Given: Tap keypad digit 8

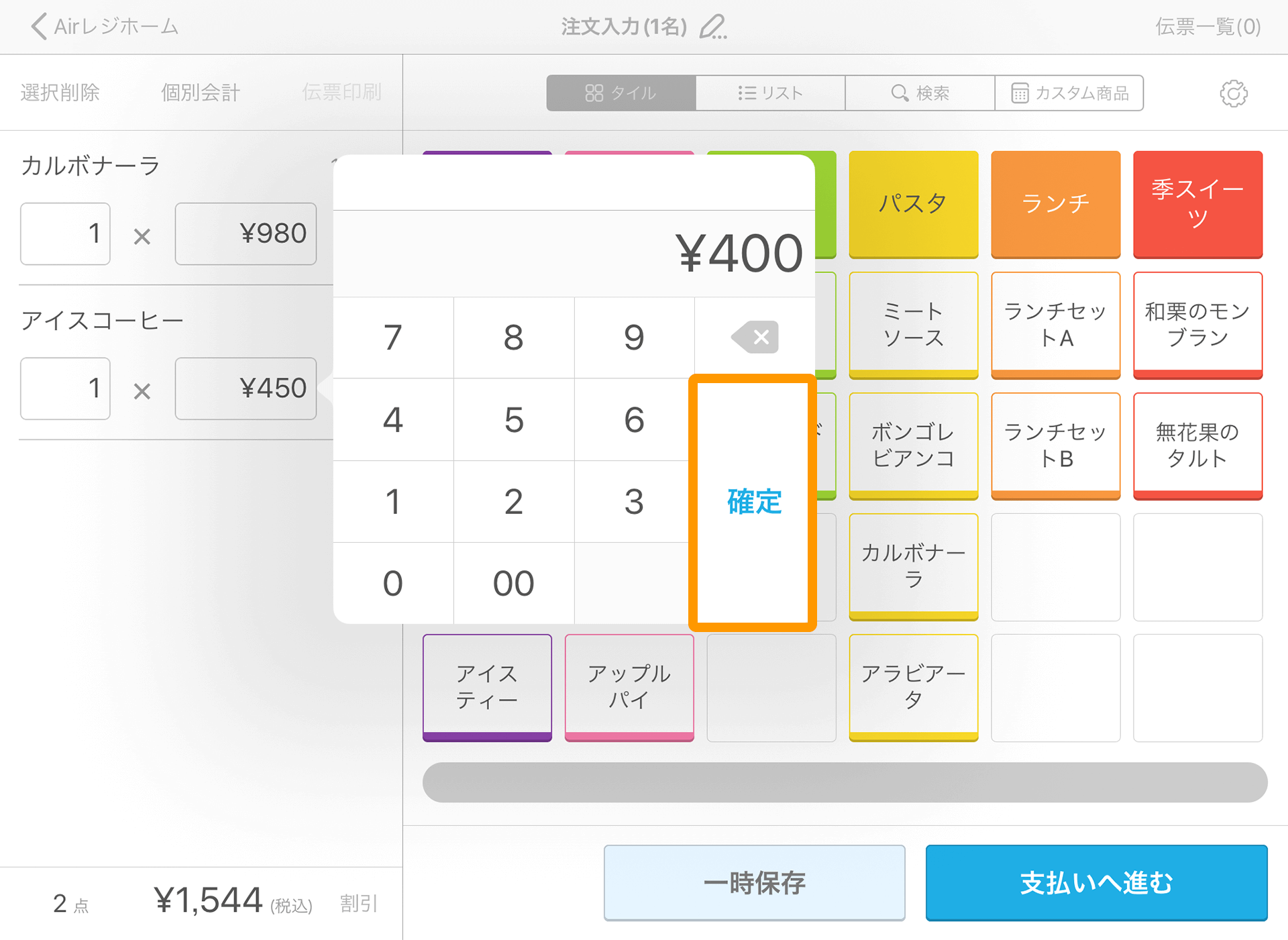Looking at the screenshot, I should pyautogui.click(x=514, y=337).
